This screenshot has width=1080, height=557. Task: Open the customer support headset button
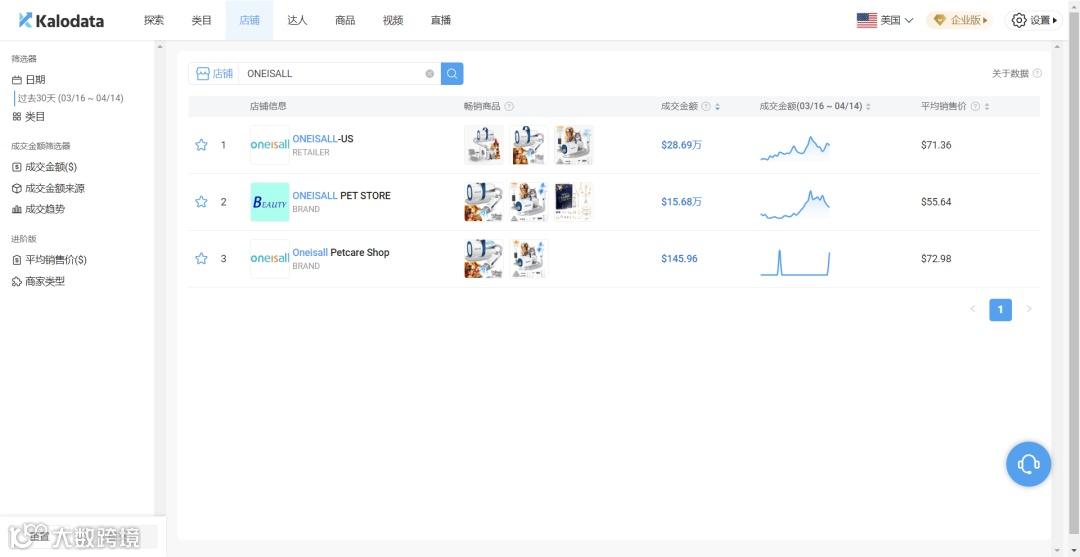(x=1028, y=464)
